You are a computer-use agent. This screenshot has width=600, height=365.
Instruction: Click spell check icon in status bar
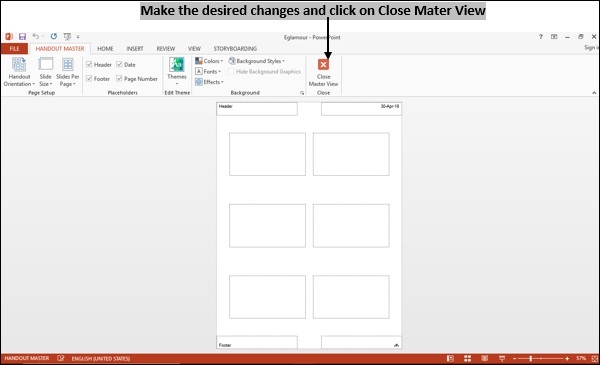pos(60,358)
